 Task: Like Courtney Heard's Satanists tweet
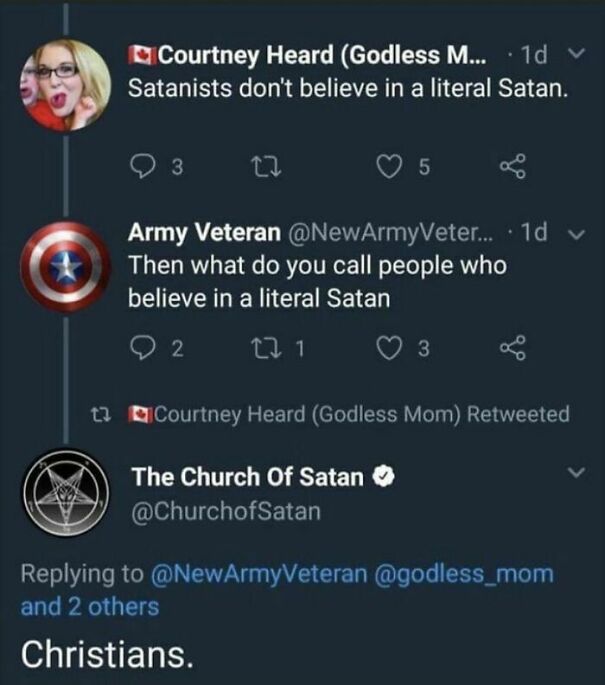coord(386,168)
